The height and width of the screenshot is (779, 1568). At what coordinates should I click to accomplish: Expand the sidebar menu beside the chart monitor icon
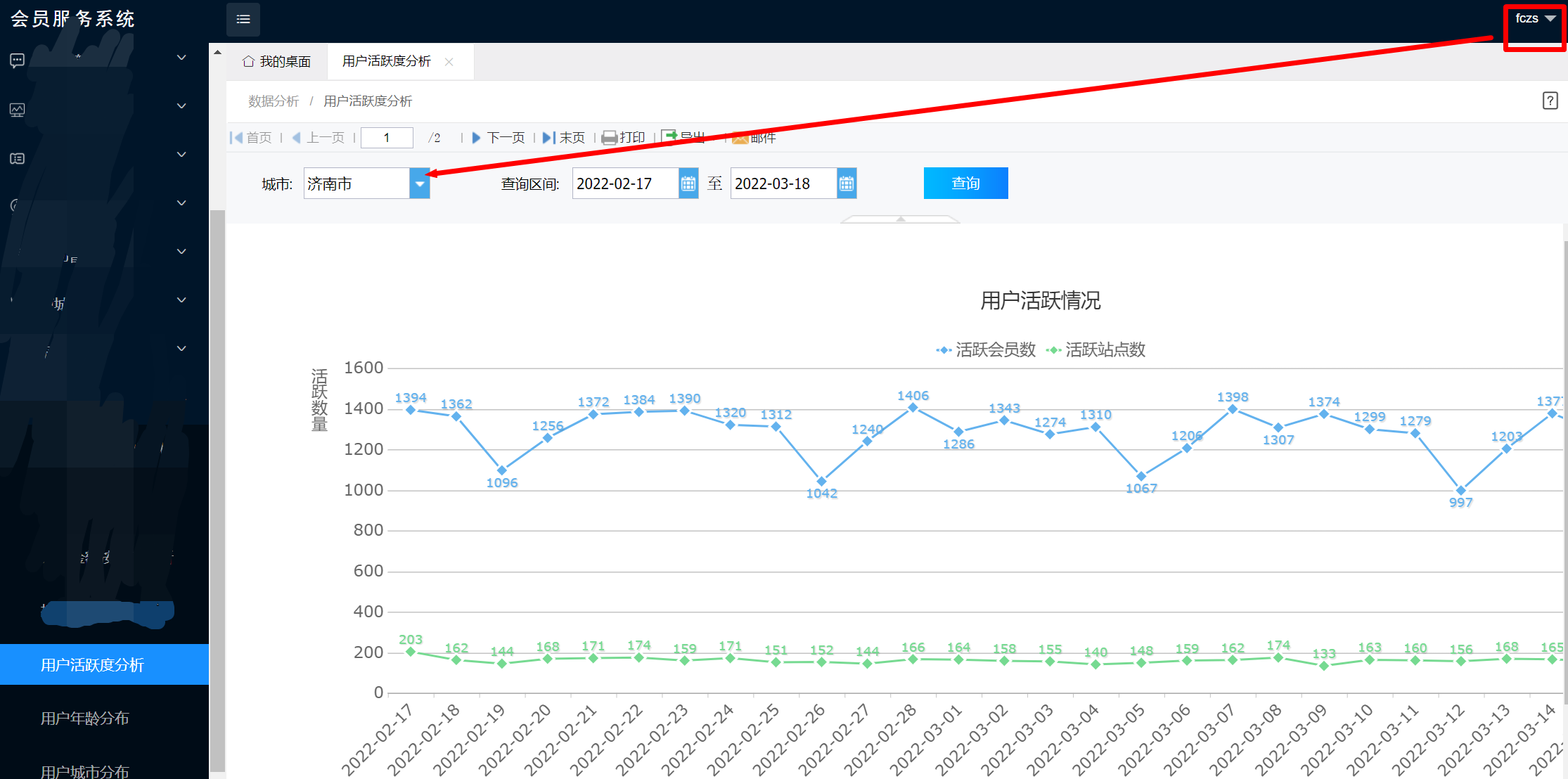point(181,106)
